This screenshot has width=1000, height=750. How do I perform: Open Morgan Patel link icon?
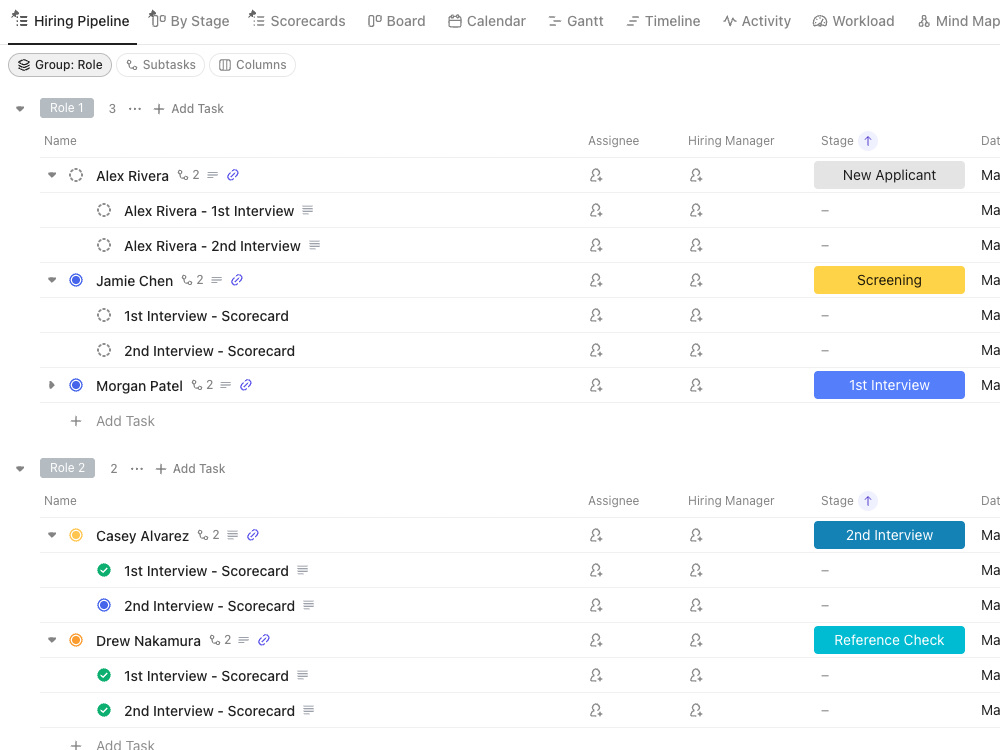pos(246,385)
